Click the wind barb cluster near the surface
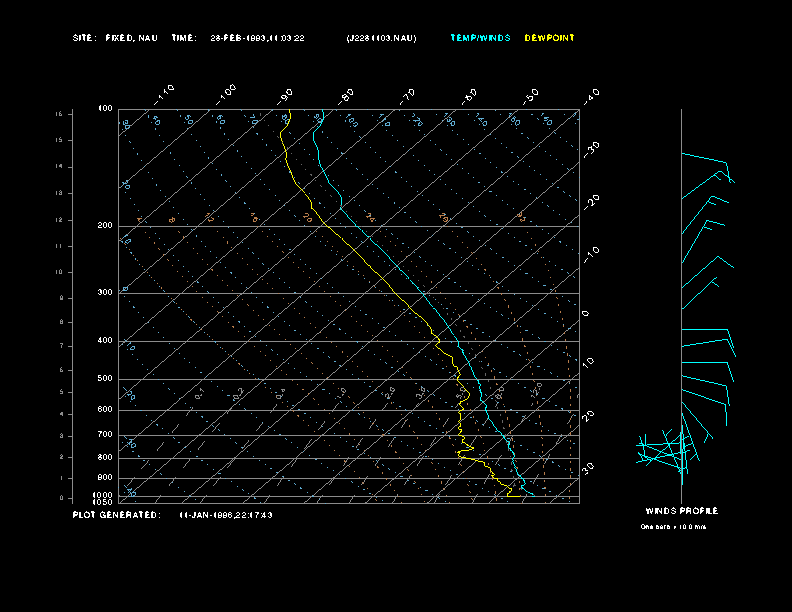 tap(665, 450)
